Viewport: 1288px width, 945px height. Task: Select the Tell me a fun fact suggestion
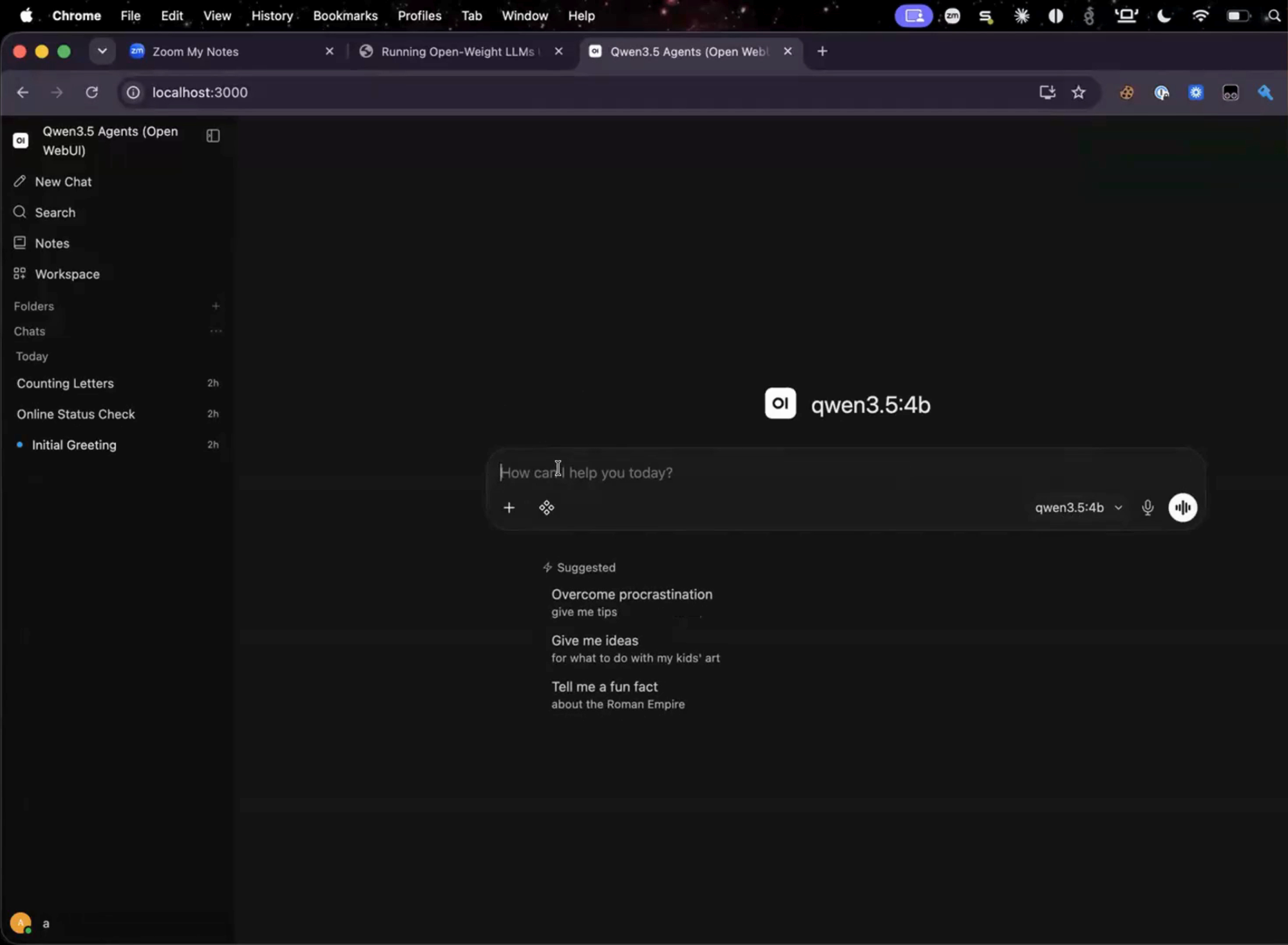point(618,695)
